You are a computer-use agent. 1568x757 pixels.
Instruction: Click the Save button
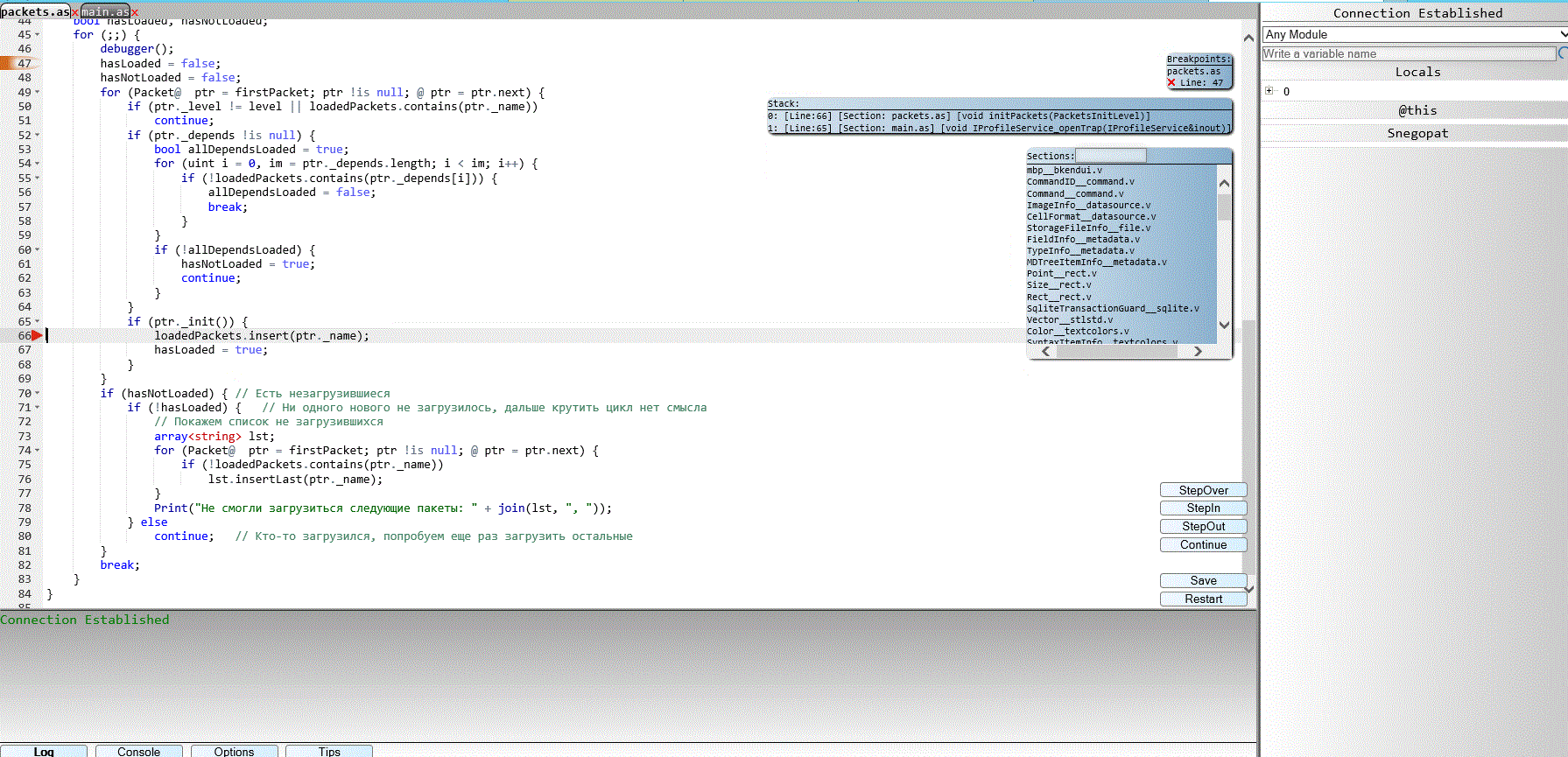[1203, 580]
